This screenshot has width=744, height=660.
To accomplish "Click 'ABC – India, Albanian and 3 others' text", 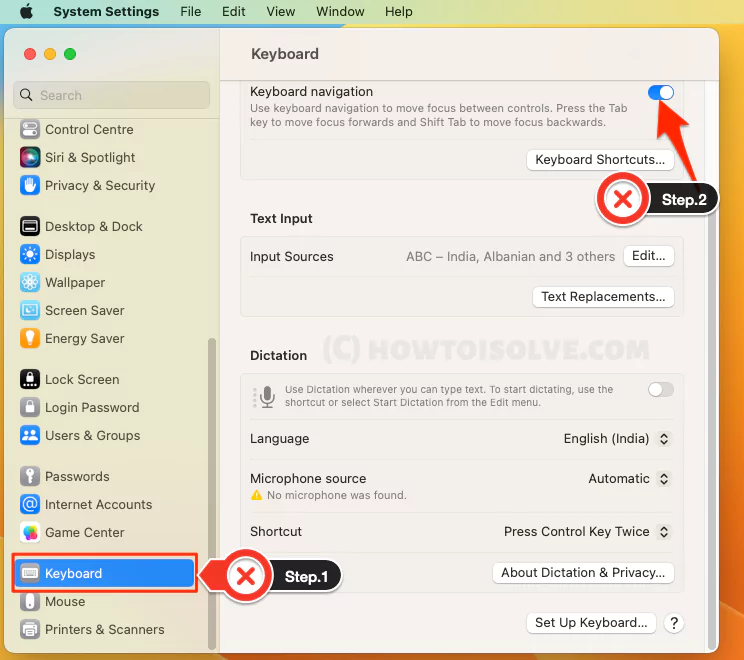I will 511,256.
